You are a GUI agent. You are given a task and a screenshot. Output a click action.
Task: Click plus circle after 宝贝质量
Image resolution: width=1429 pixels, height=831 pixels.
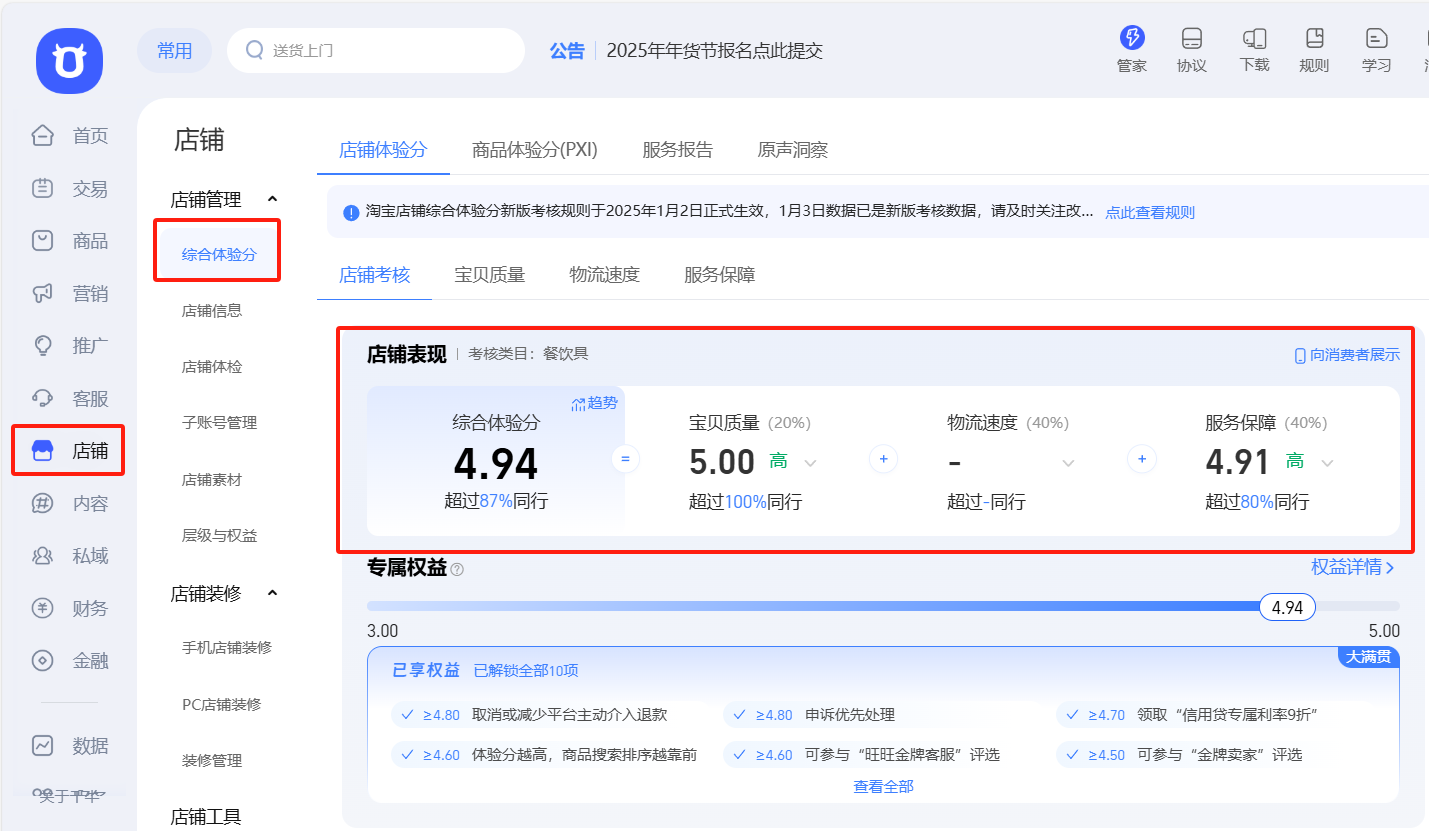(884, 460)
